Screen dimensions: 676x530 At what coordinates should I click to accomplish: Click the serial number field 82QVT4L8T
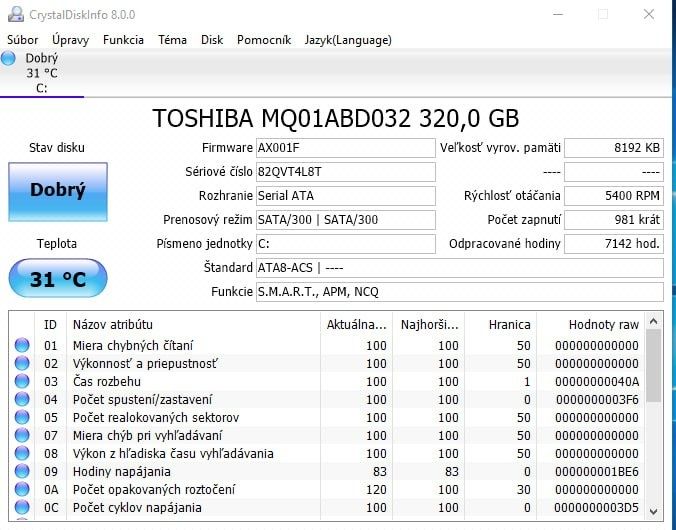tap(345, 172)
